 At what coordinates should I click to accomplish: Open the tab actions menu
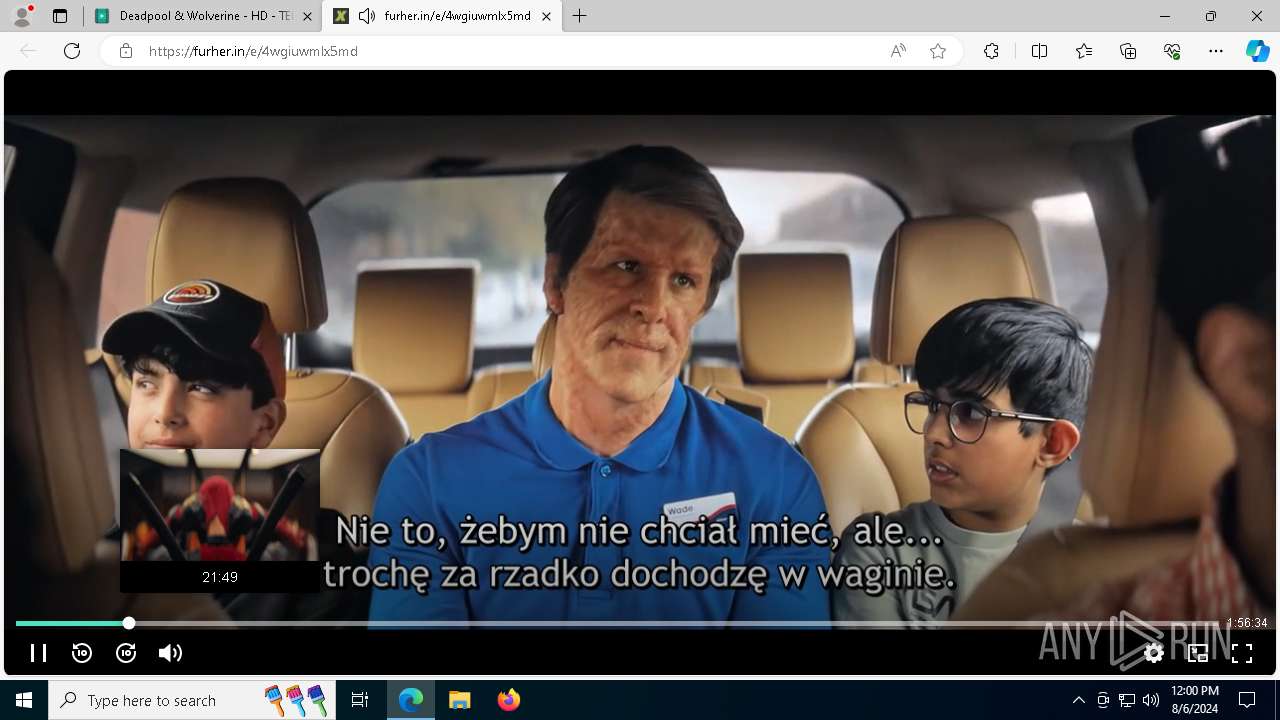coord(60,16)
